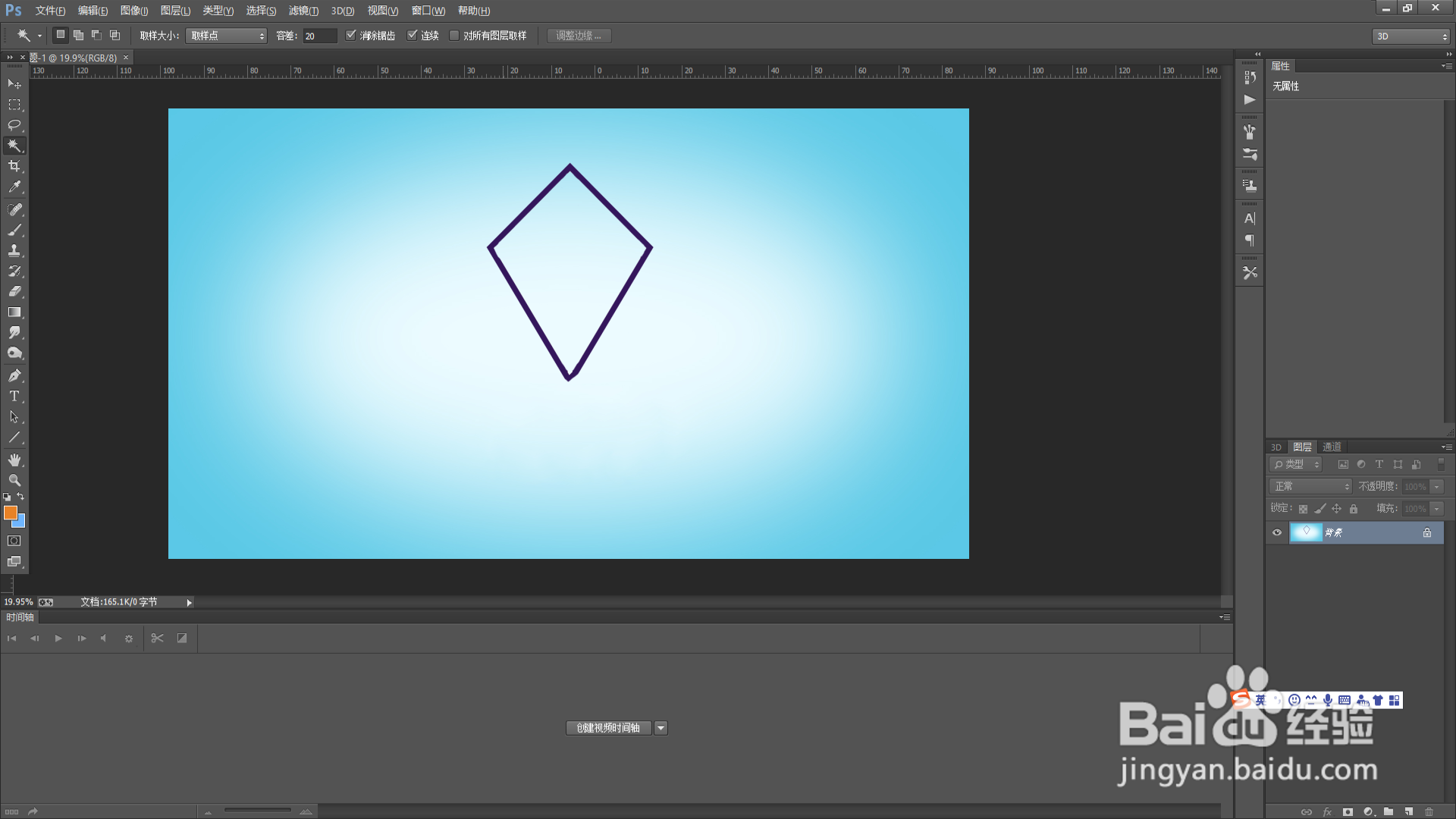
Task: Toggle the 消除锯齿 anti-alias checkbox
Action: (351, 36)
